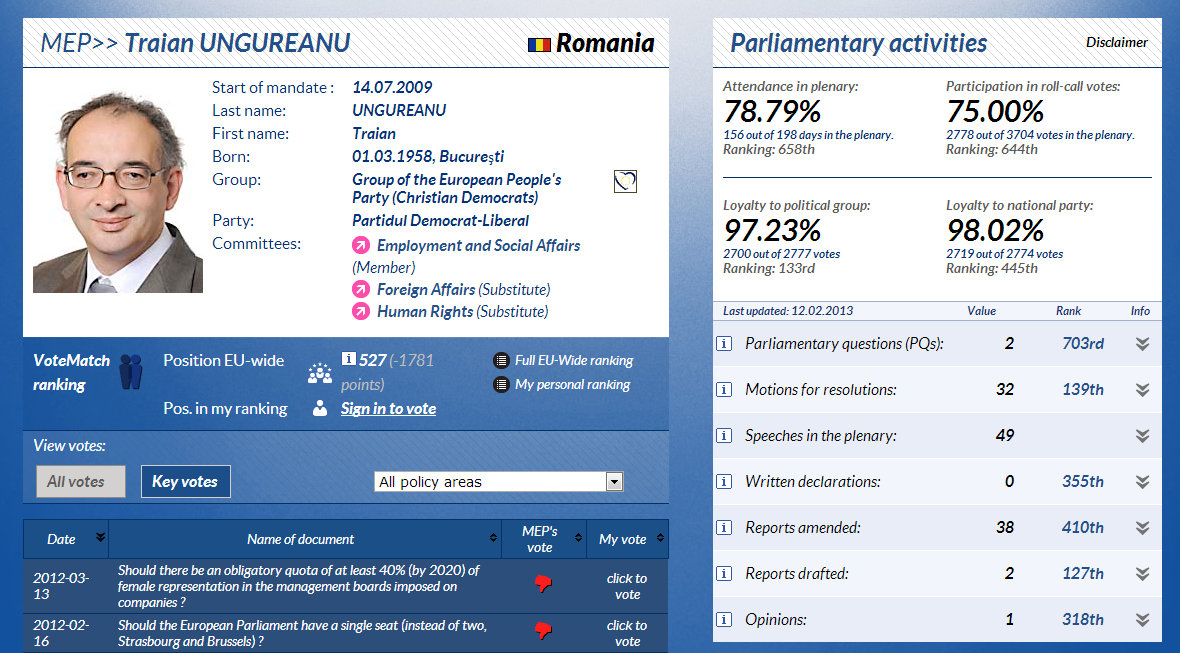Click info icon next to Parliamentary questions
The image size is (1180, 653).
point(724,344)
